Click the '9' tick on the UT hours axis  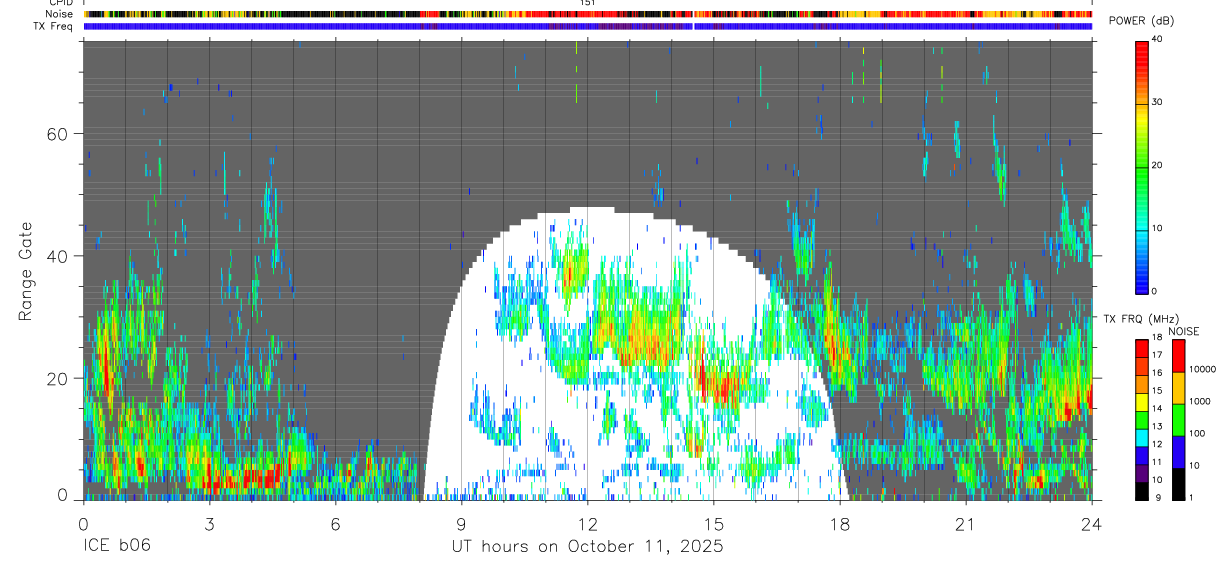click(x=461, y=524)
